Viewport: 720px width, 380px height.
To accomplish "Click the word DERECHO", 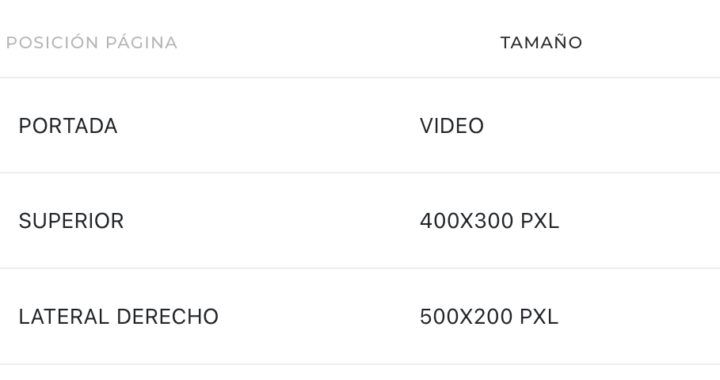I will tap(168, 317).
